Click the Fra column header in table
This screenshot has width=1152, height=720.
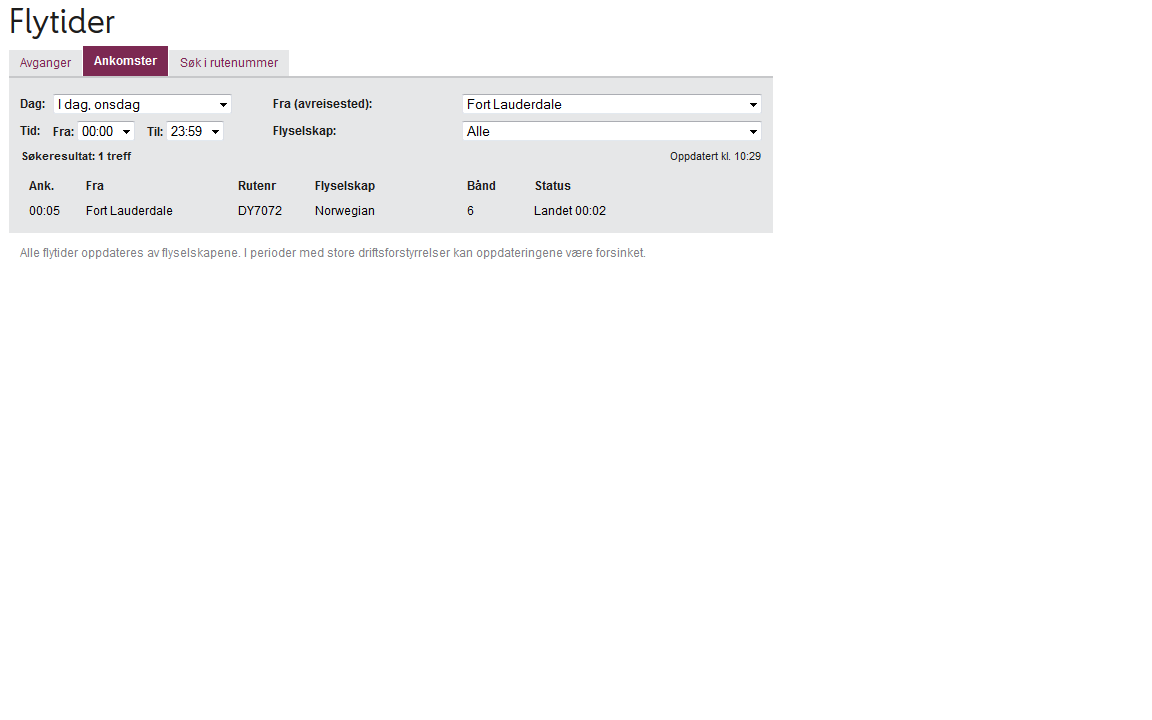(x=95, y=186)
